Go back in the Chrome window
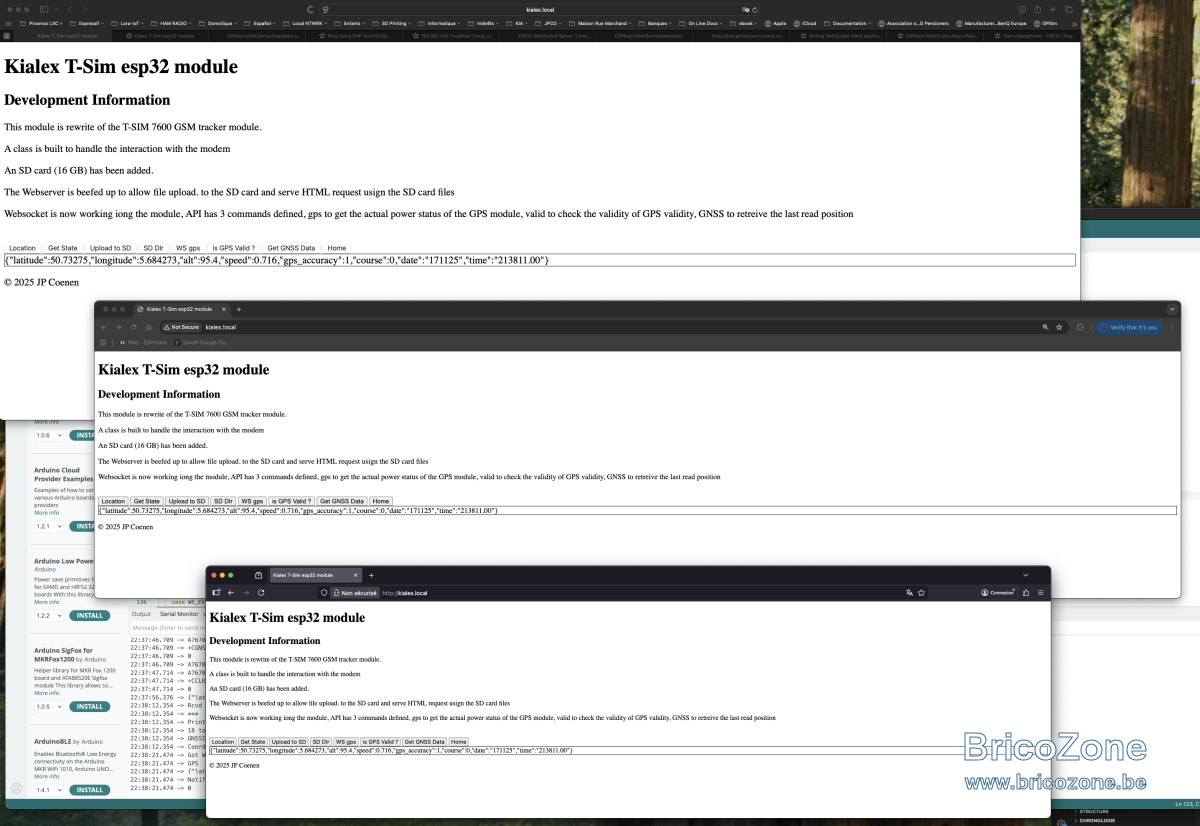Screen dimensions: 1200x826 [x=103, y=327]
